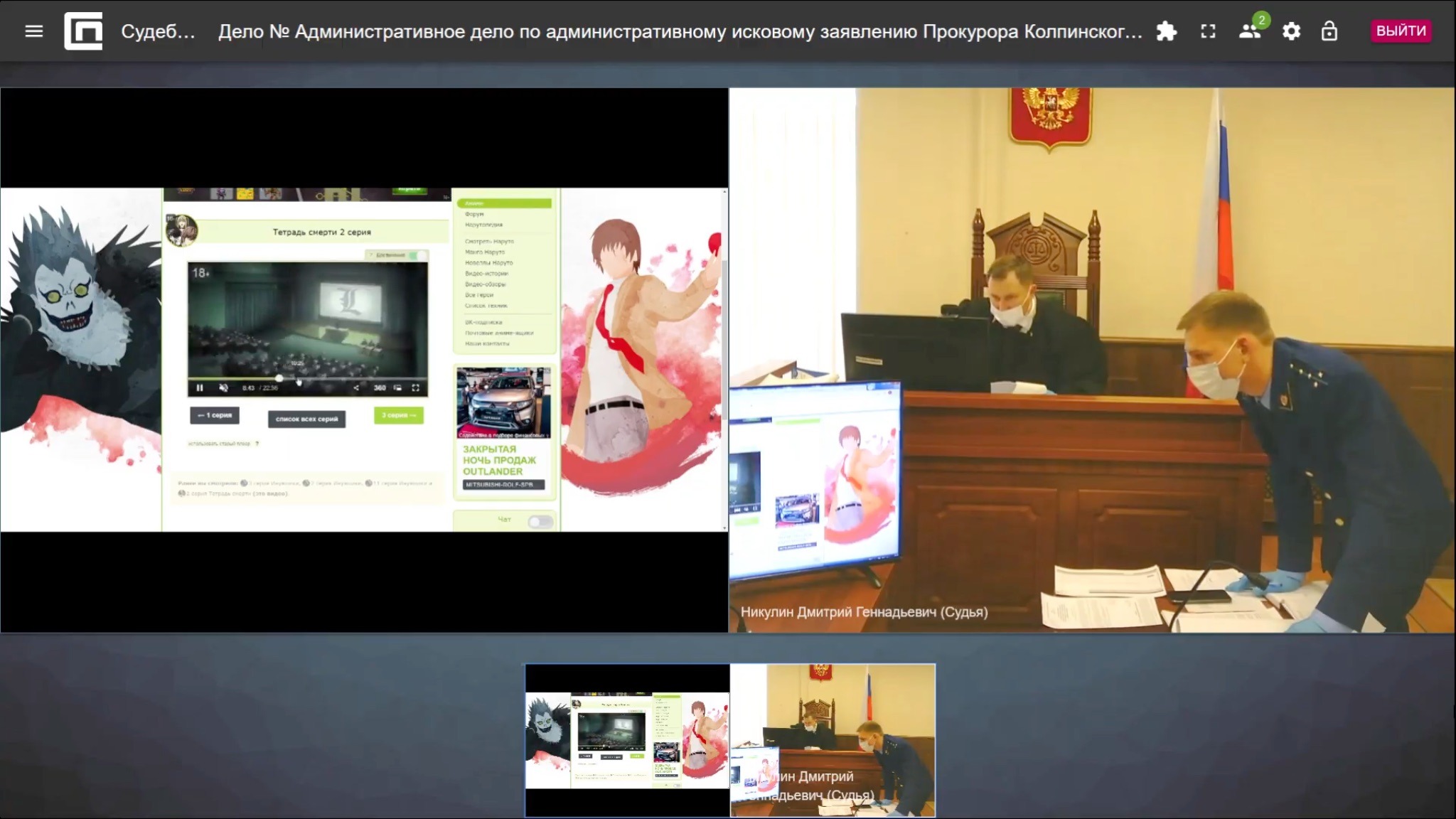Click the 'ЗАКРЫТАЯ НОЧЬ ПРОДАЖ OUTLANDER' ad text
1456x819 pixels.
coord(499,460)
